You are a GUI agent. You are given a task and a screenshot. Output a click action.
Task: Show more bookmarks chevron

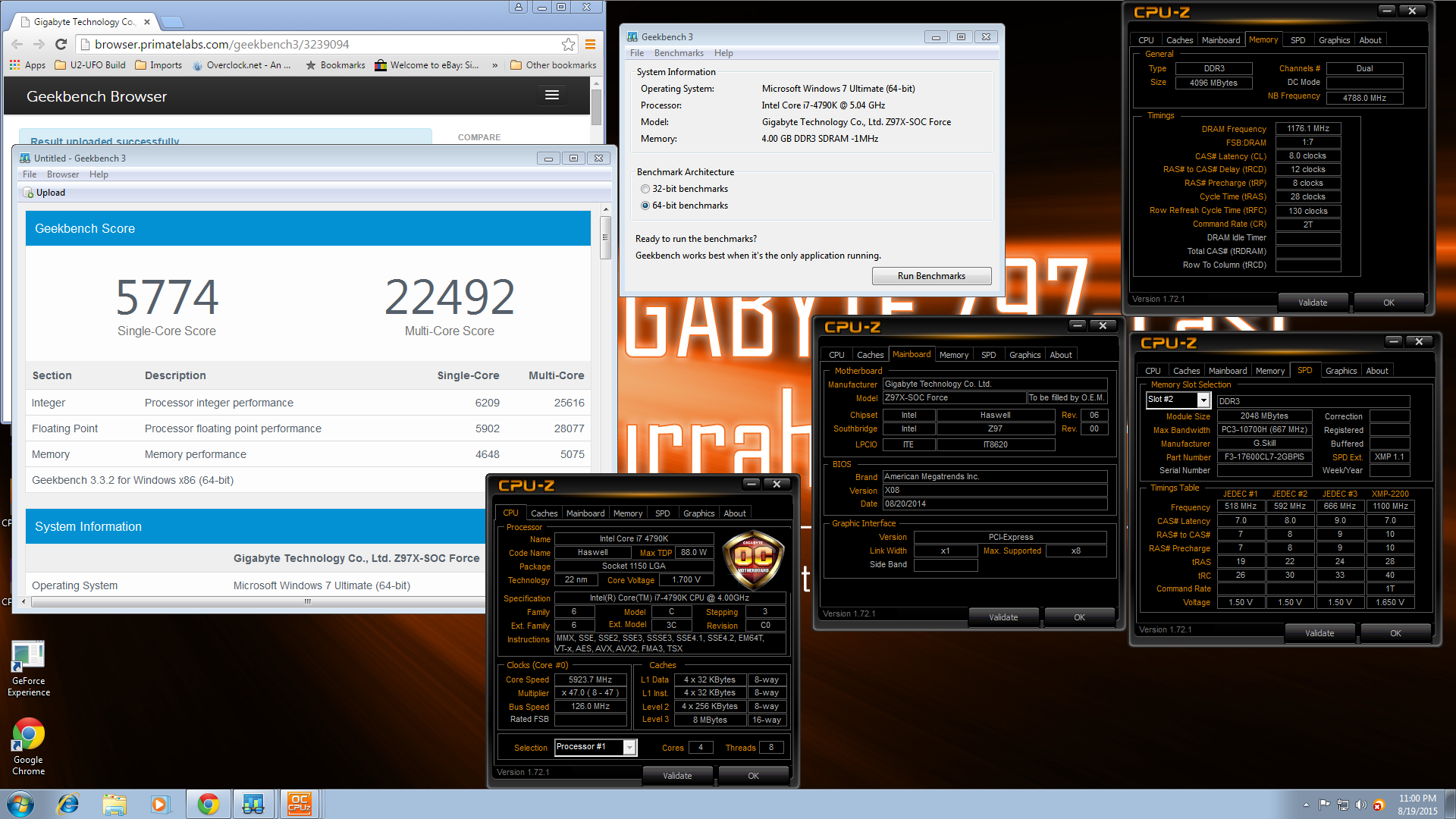(x=495, y=65)
